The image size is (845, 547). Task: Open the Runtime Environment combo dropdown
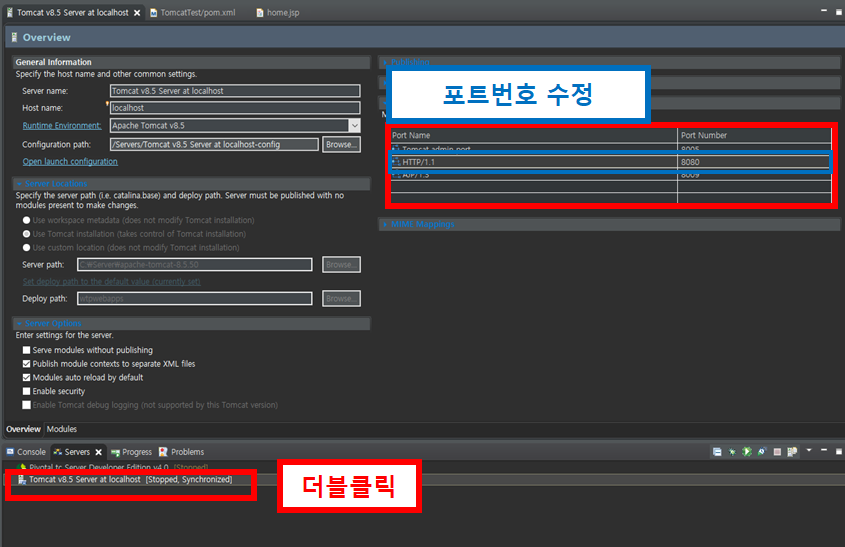click(354, 126)
